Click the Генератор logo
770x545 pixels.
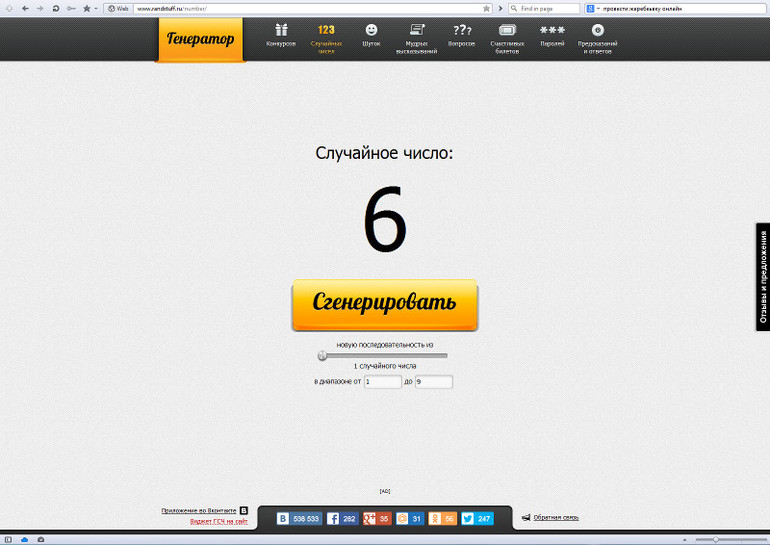click(x=200, y=40)
